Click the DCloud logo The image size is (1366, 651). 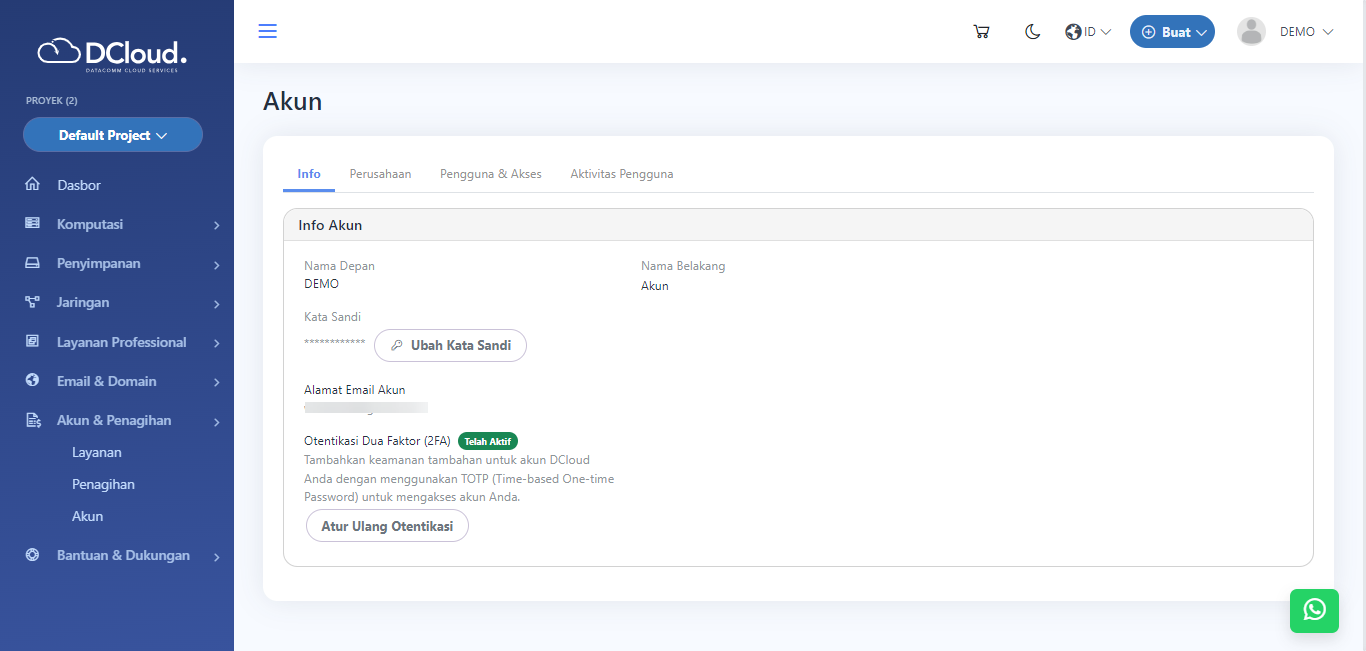pyautogui.click(x=112, y=53)
